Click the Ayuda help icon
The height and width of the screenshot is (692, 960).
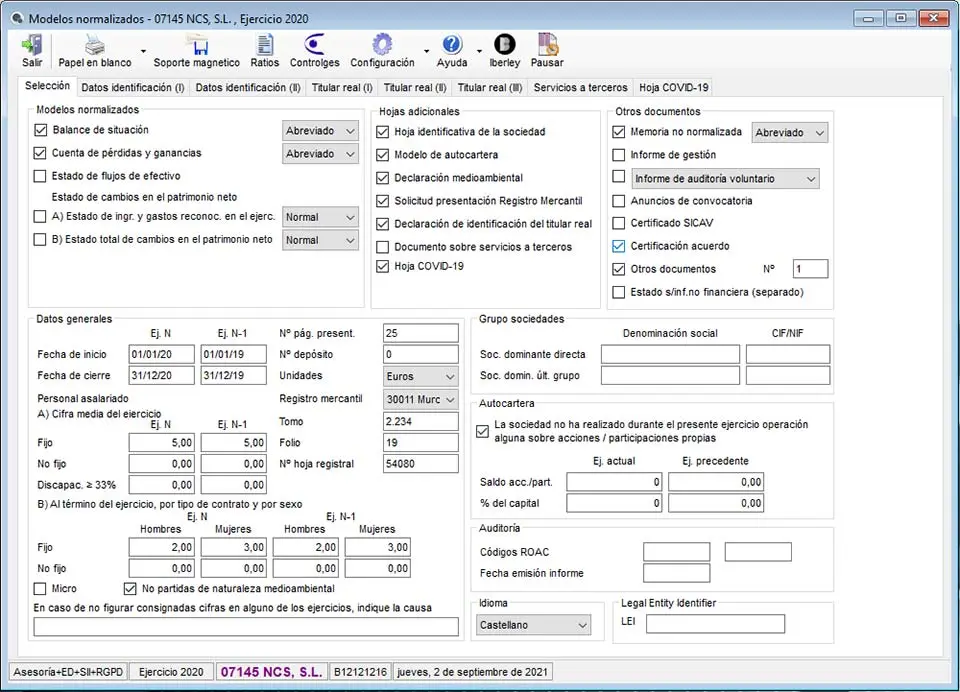click(x=452, y=45)
